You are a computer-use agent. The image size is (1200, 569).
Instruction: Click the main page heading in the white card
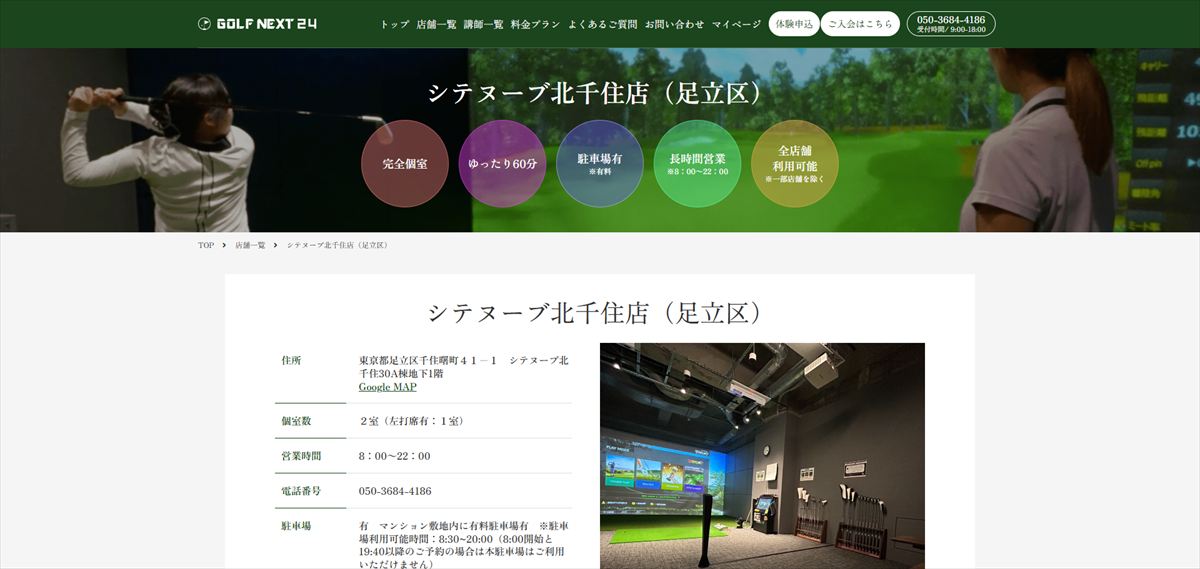click(600, 312)
